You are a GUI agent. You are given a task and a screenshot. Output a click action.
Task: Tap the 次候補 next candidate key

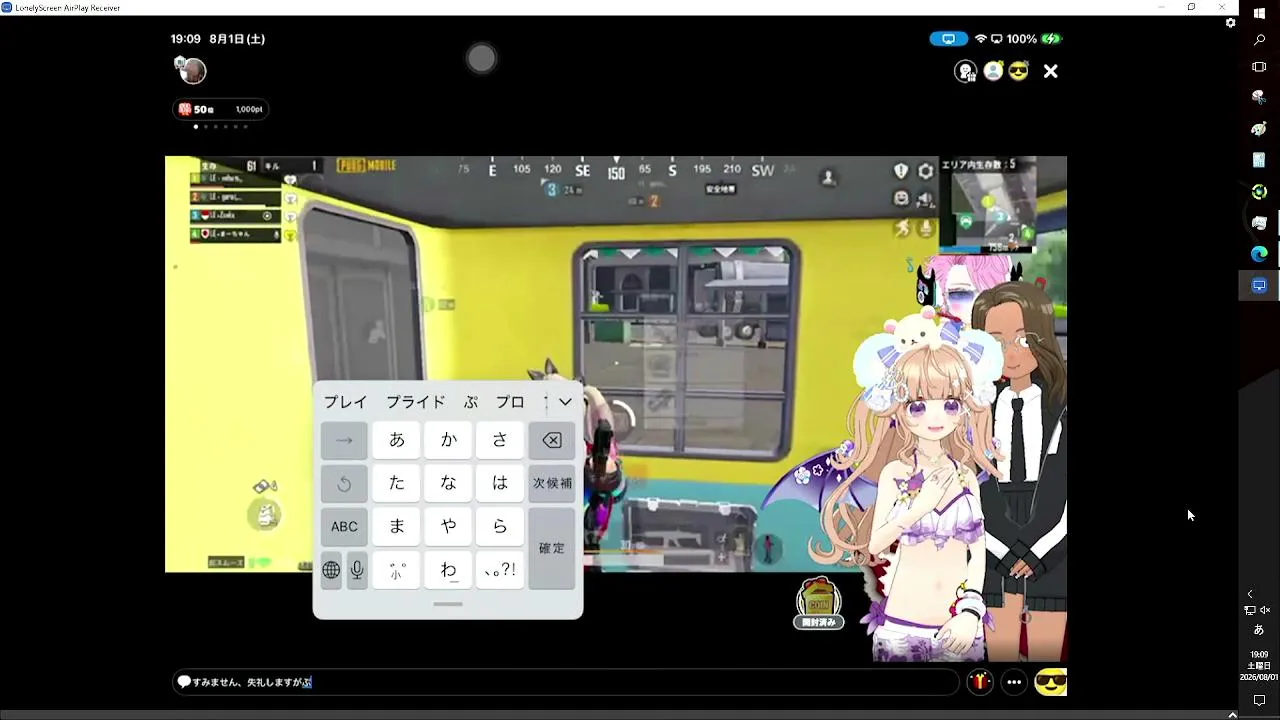pyautogui.click(x=552, y=483)
